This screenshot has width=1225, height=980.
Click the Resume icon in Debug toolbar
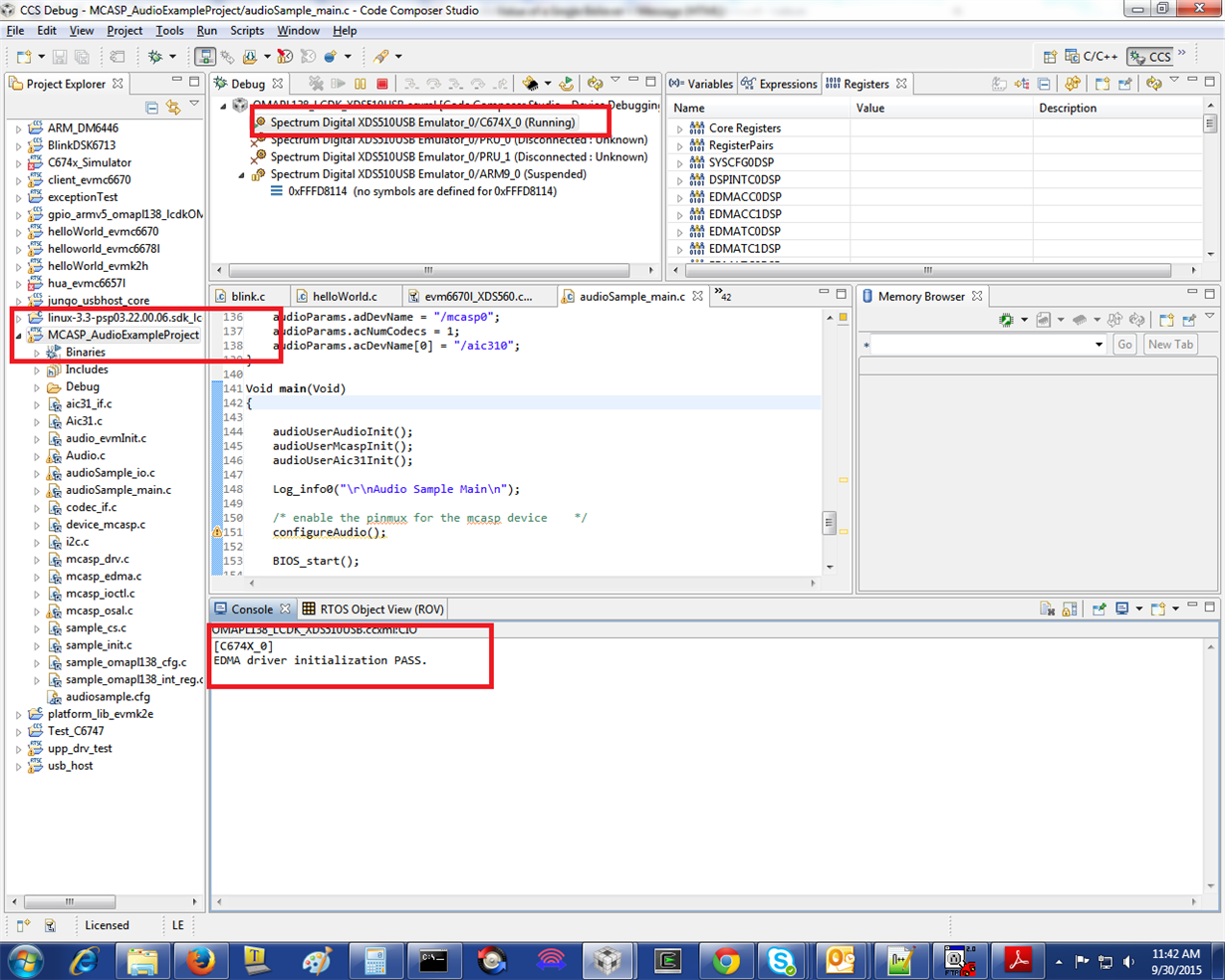point(339,84)
